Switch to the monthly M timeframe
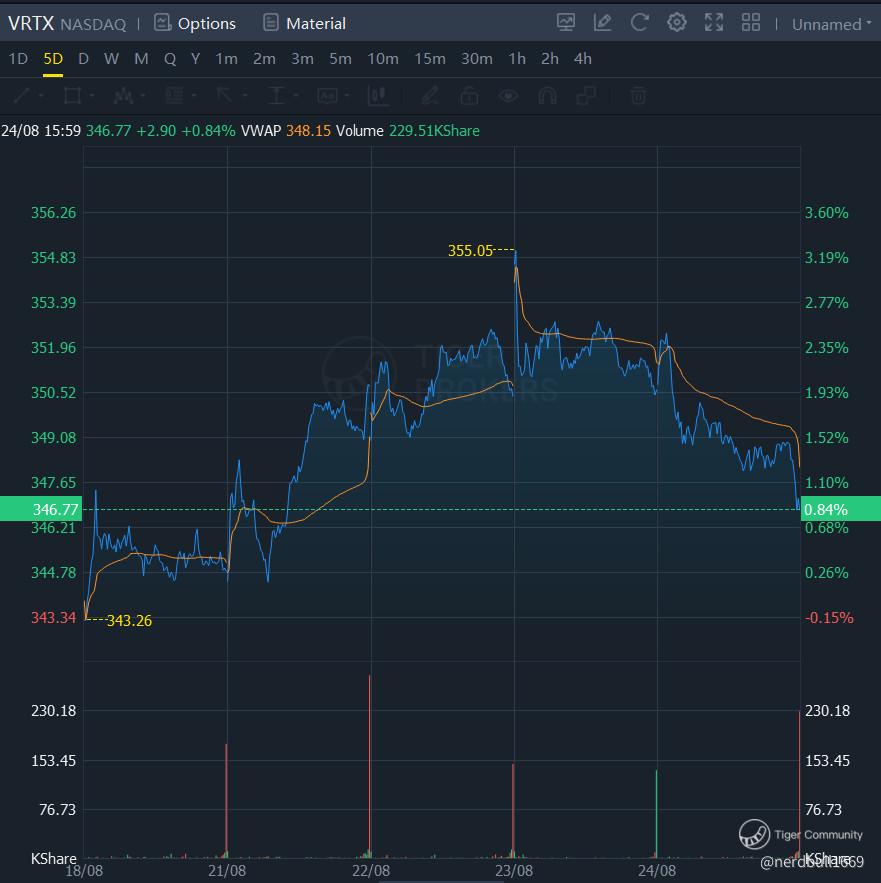The width and height of the screenshot is (881, 883). 141,59
